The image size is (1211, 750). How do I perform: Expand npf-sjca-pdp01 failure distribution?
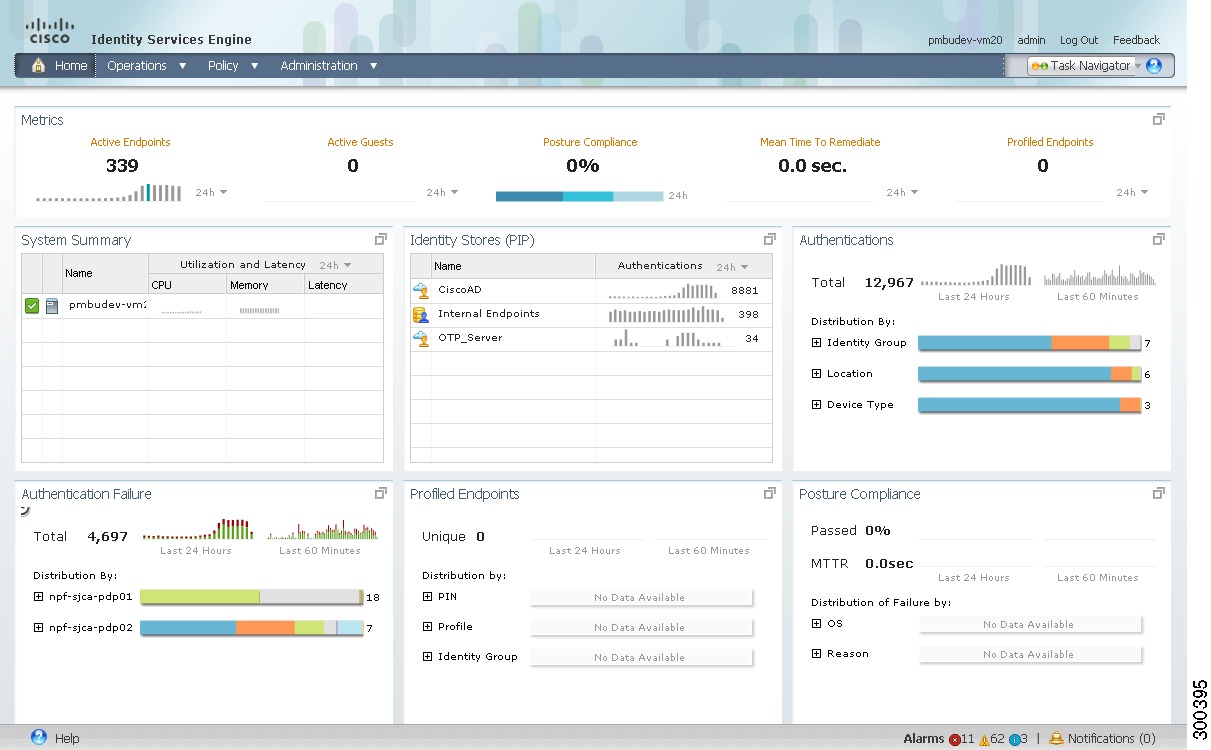pyautogui.click(x=38, y=597)
